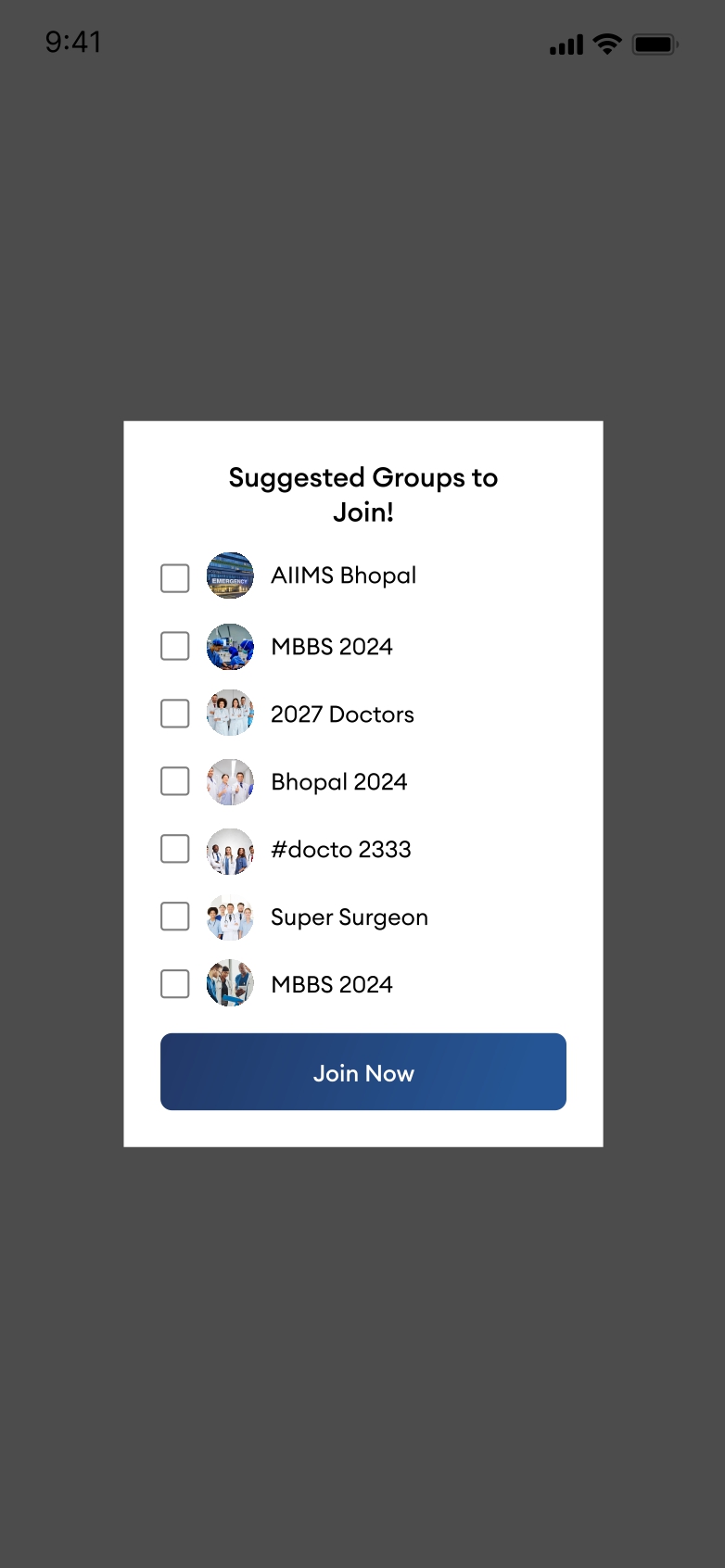Select the Bhopal 2024 group checkbox

tap(175, 781)
